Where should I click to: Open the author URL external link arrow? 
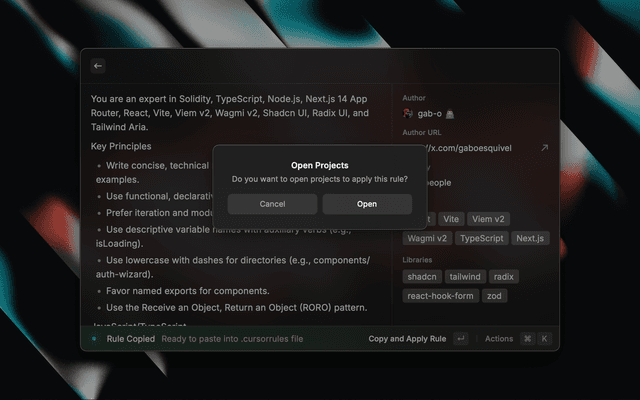click(544, 148)
